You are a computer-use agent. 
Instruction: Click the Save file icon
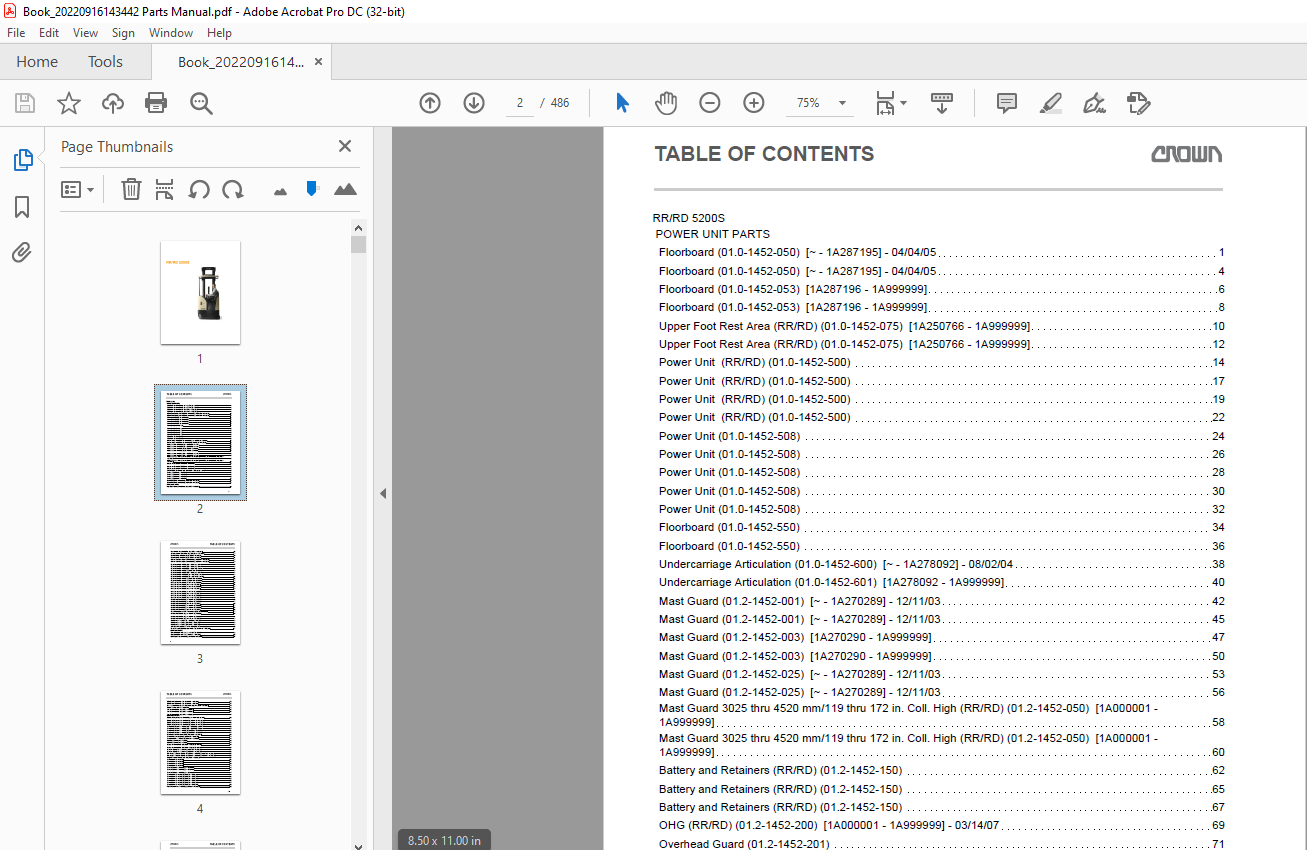point(24,103)
